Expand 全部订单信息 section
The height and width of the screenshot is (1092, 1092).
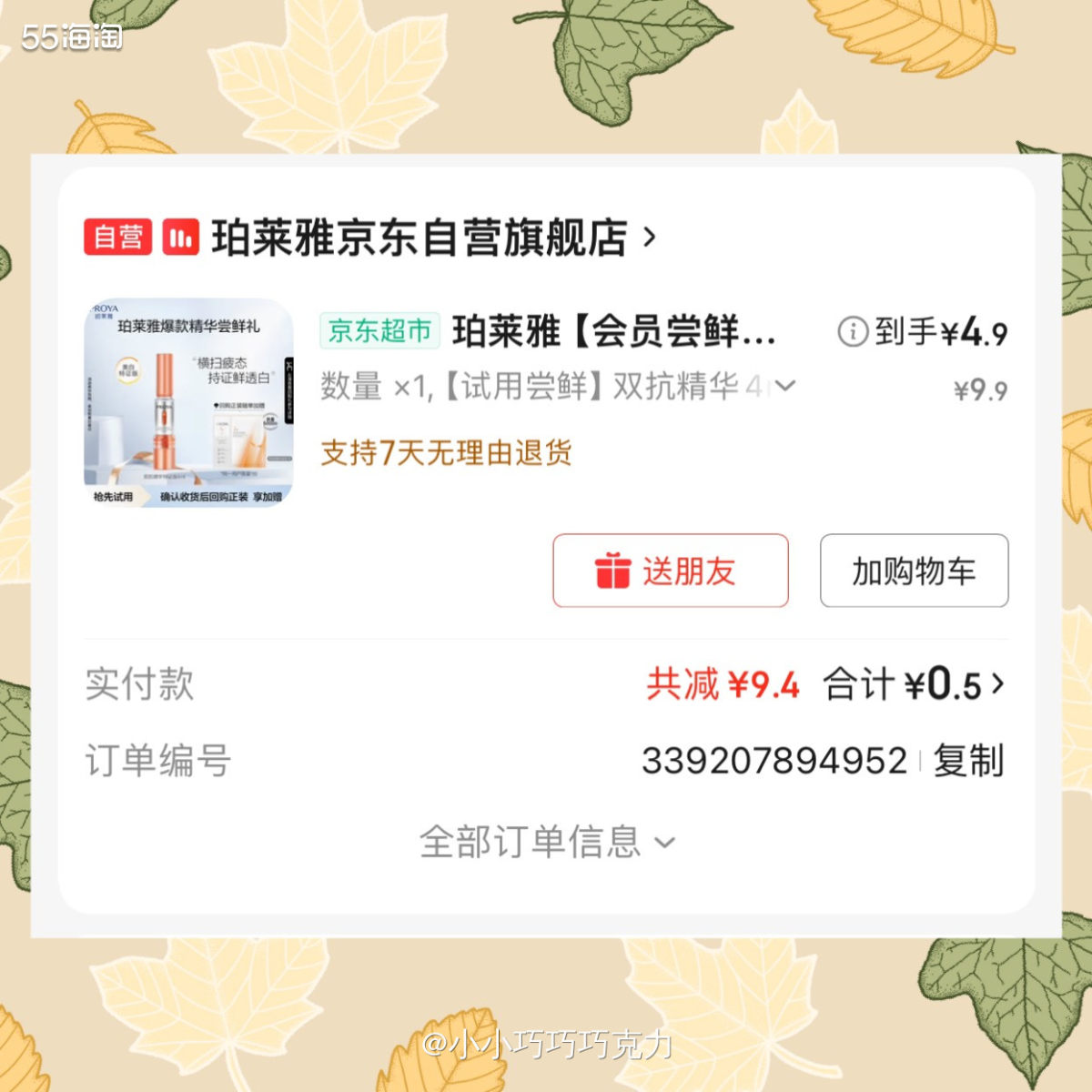547,842
